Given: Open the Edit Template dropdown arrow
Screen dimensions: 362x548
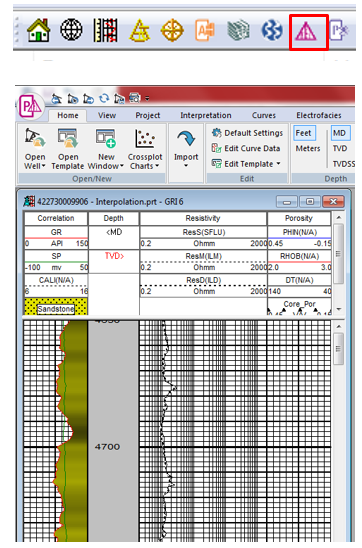Looking at the screenshot, I should pyautogui.click(x=278, y=164).
